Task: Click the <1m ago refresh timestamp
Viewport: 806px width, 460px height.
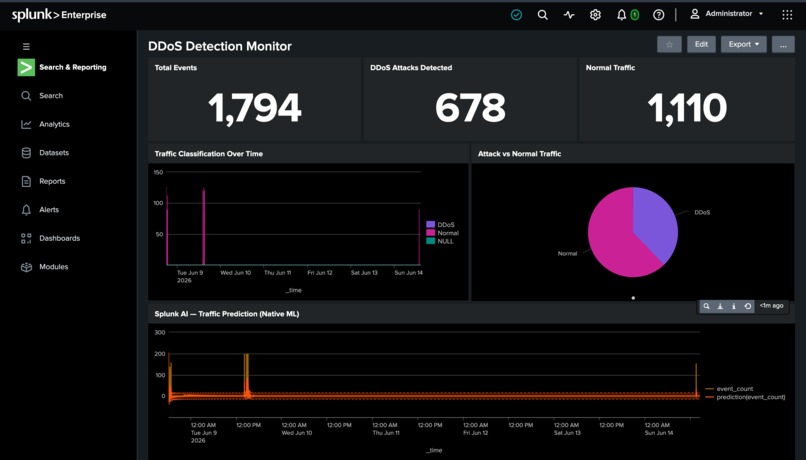Action: 771,306
